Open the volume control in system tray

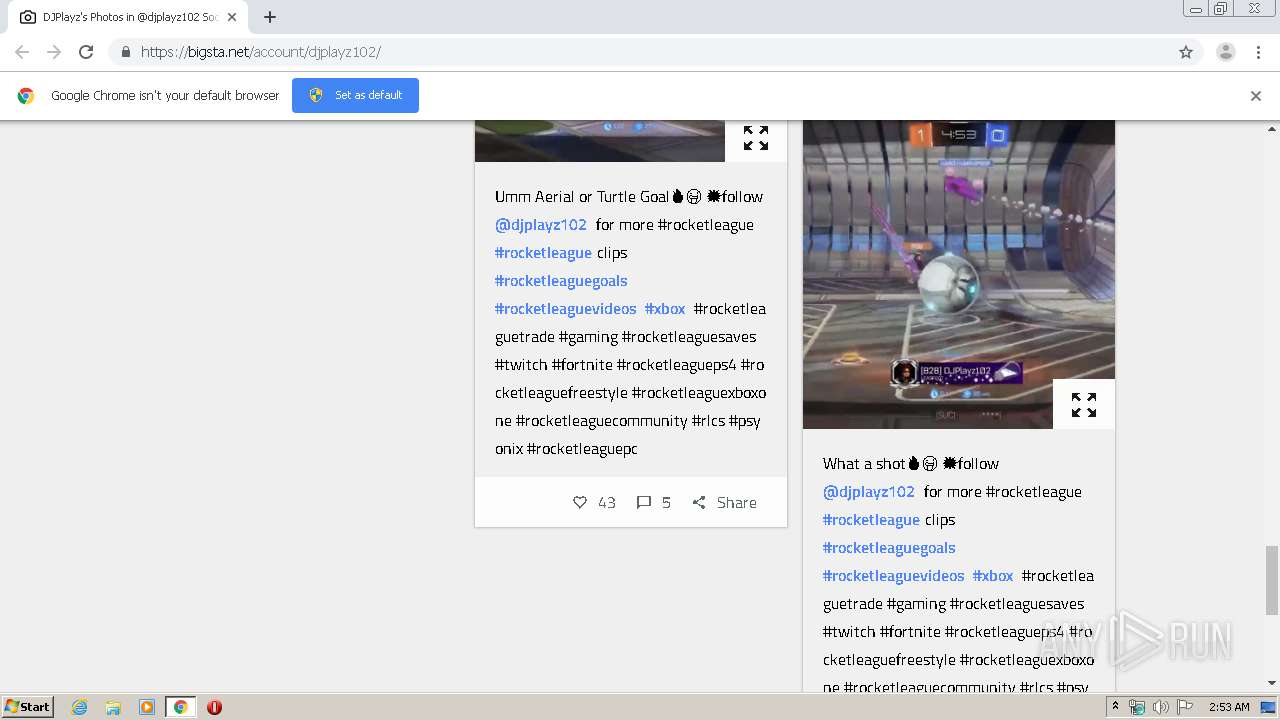coord(1160,707)
